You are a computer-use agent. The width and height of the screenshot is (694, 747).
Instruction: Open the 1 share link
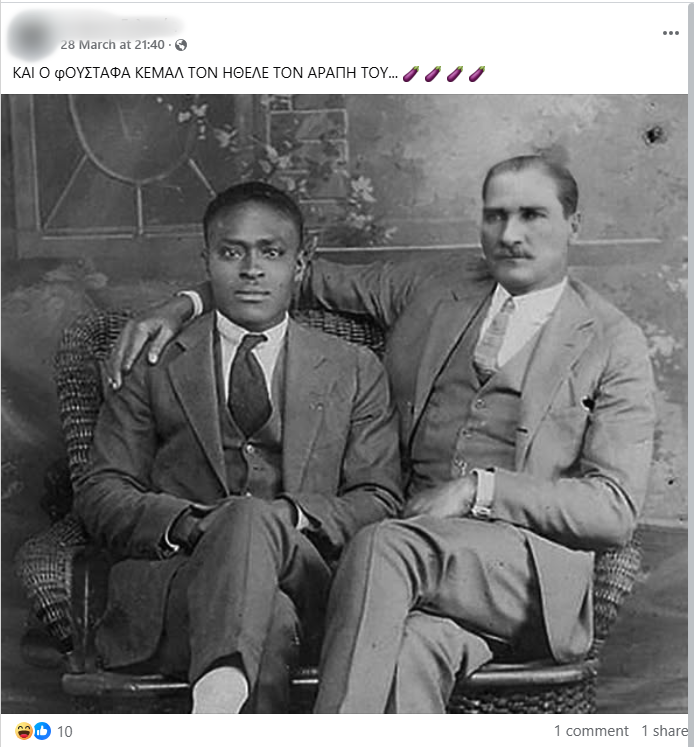pyautogui.click(x=664, y=731)
